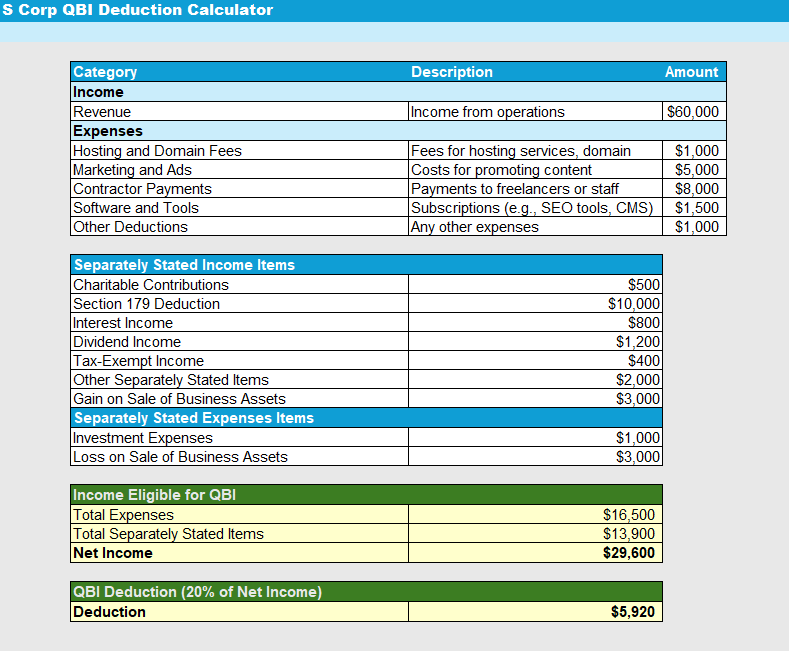Click the Income Eligible for QBI header

click(154, 495)
